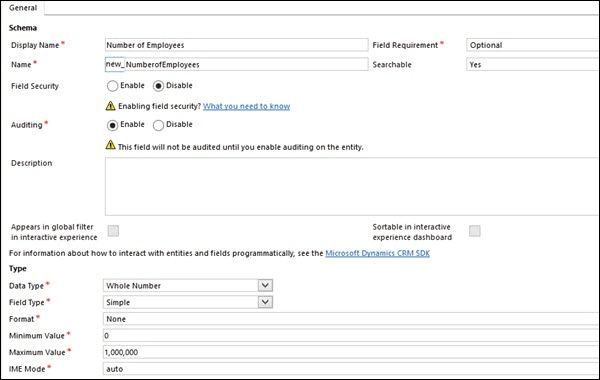Click into the Description text area

click(352, 186)
